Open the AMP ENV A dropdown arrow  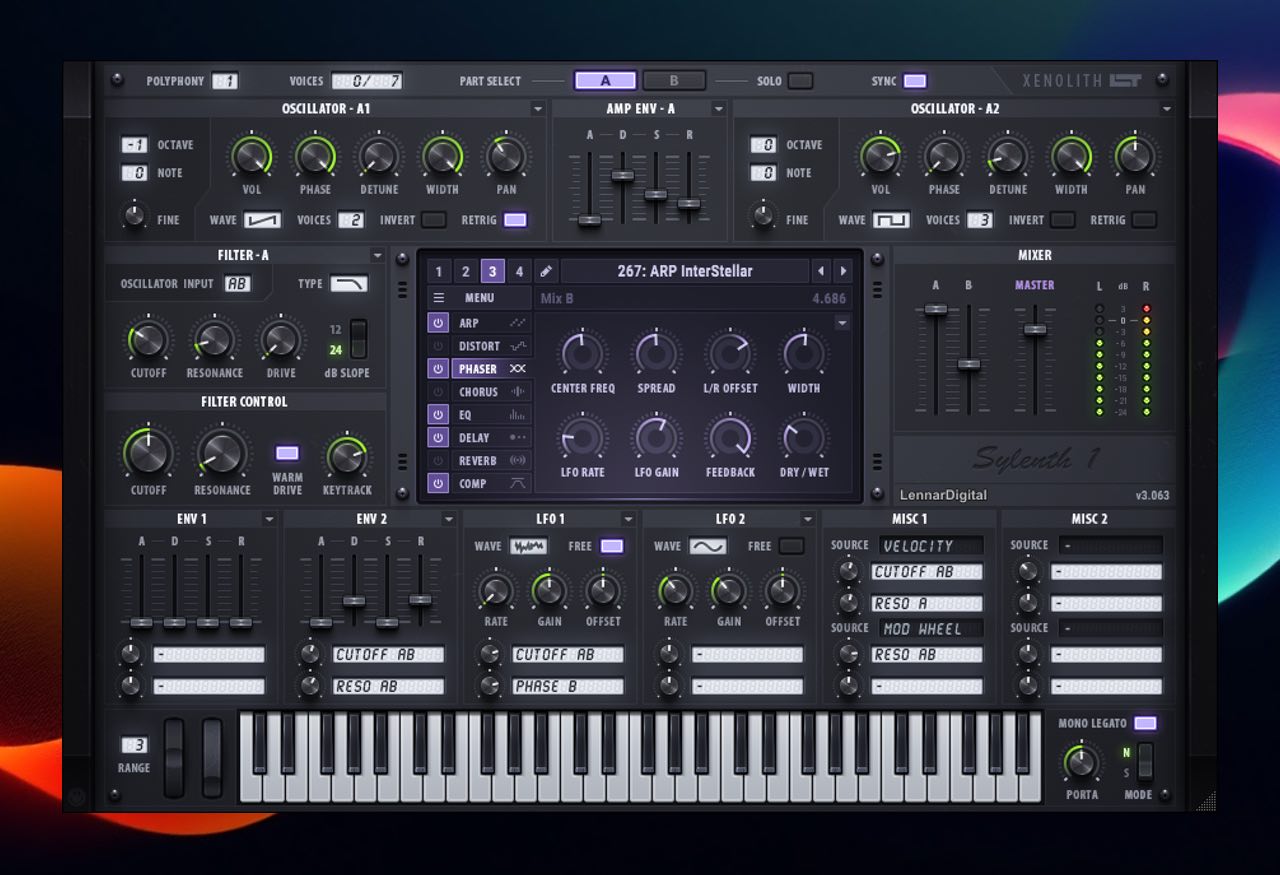[x=718, y=109]
